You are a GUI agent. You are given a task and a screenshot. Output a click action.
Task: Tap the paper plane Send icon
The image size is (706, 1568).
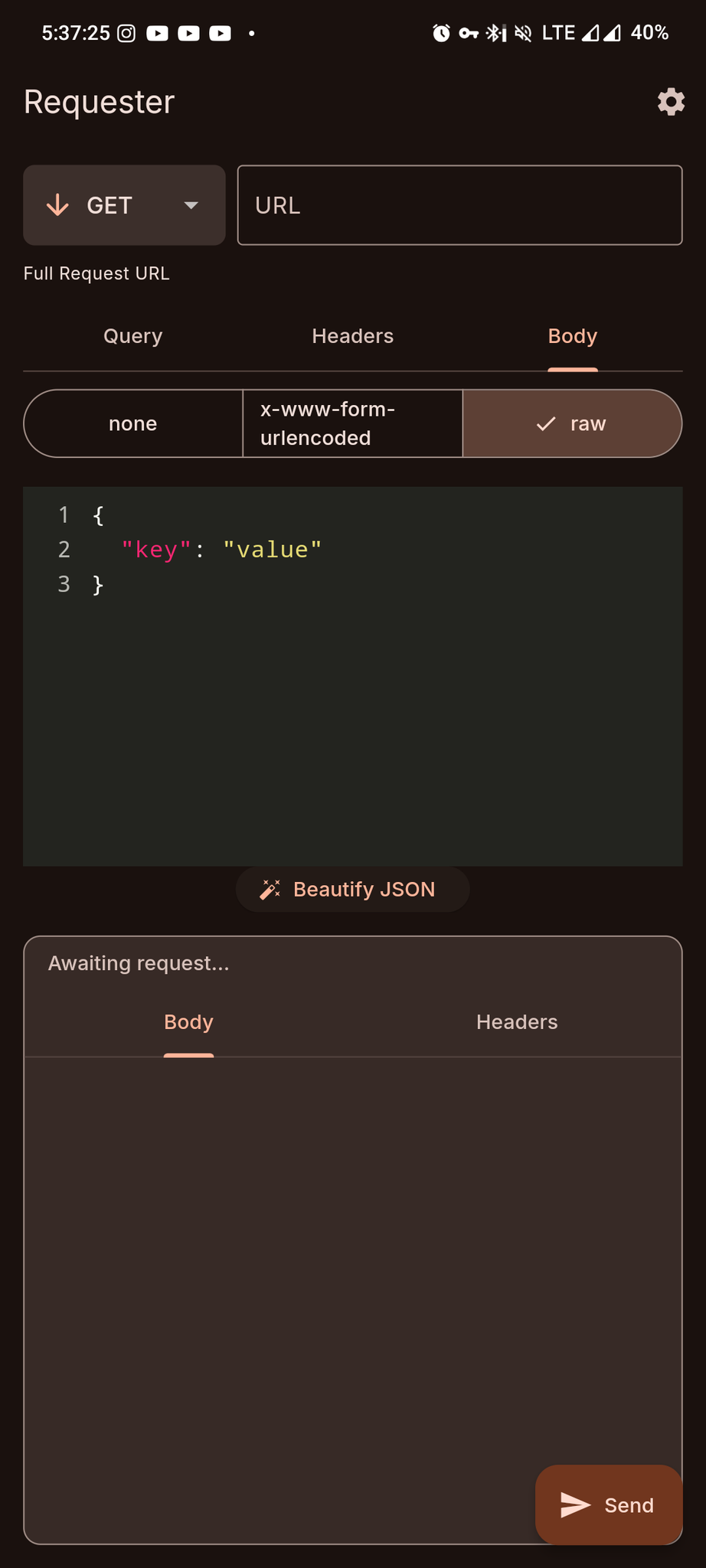[575, 1504]
